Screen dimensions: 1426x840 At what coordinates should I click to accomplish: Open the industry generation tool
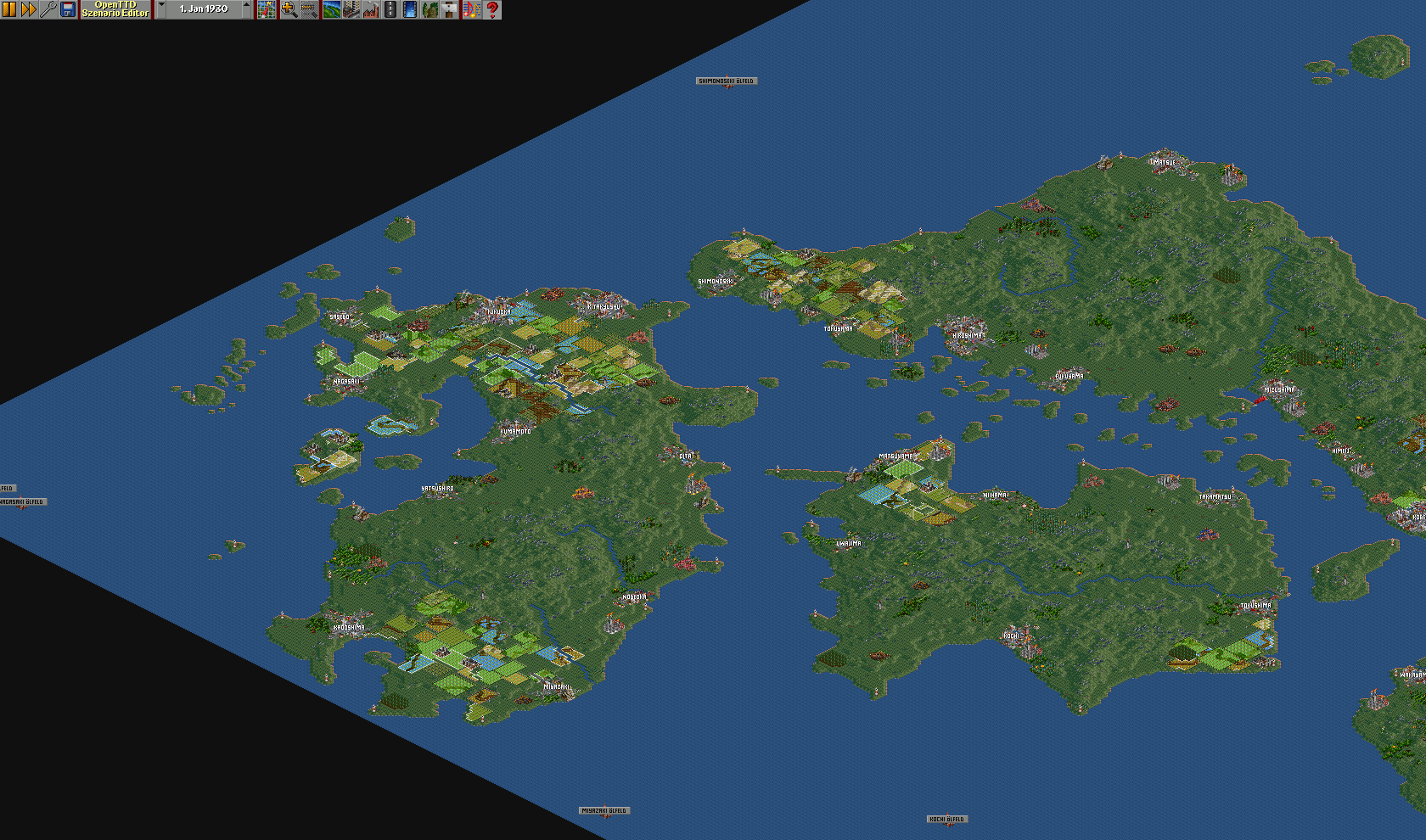(x=370, y=9)
